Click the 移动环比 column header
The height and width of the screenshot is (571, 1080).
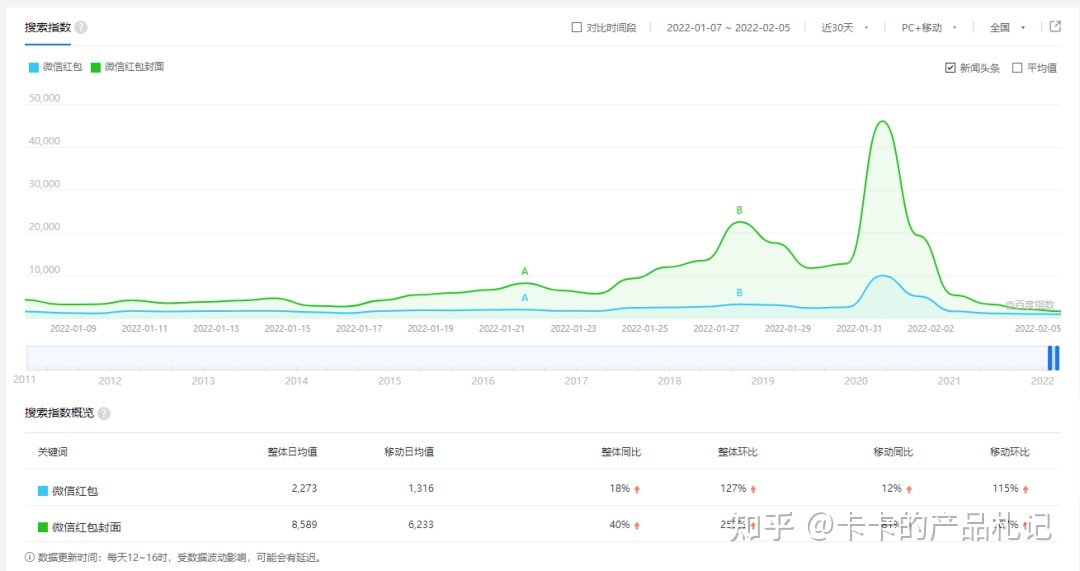coord(1010,452)
